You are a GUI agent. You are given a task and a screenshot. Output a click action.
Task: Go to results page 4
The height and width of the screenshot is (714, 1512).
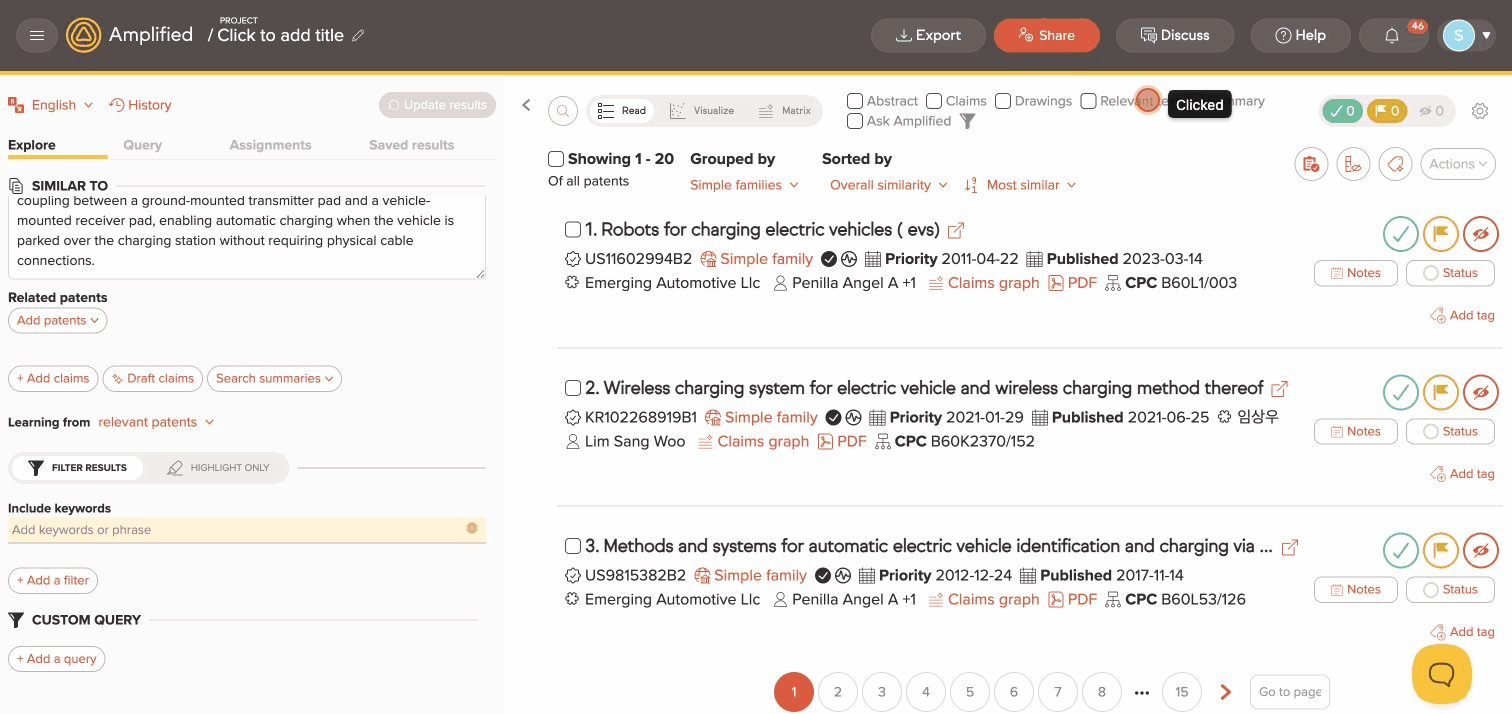(925, 691)
